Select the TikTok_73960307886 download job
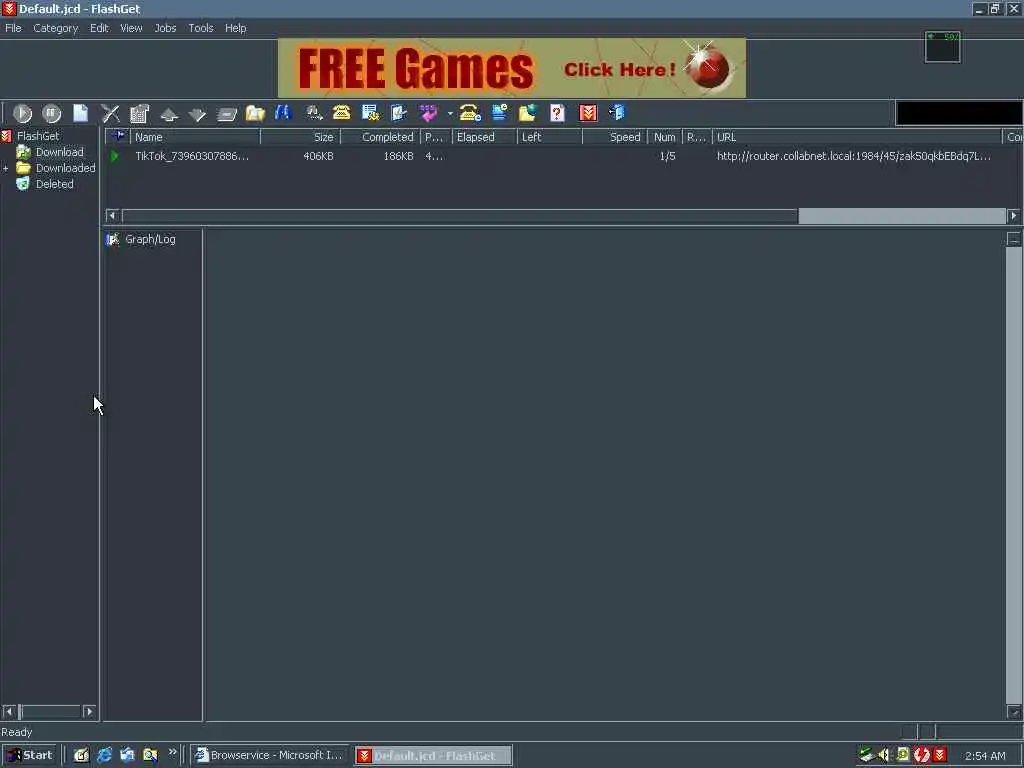This screenshot has height=768, width=1024. 191,156
